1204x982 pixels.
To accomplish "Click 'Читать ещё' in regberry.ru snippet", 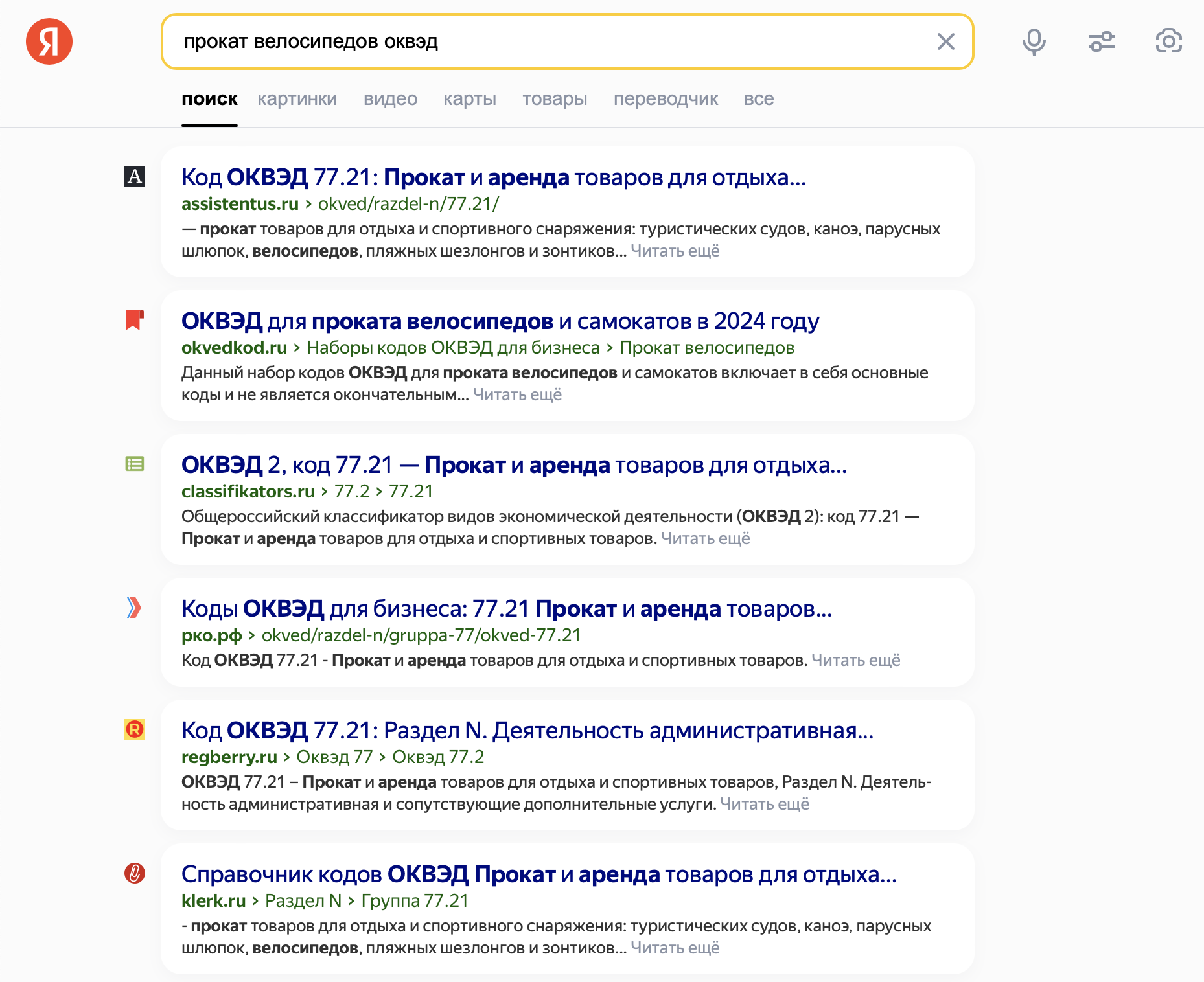I will 765,804.
